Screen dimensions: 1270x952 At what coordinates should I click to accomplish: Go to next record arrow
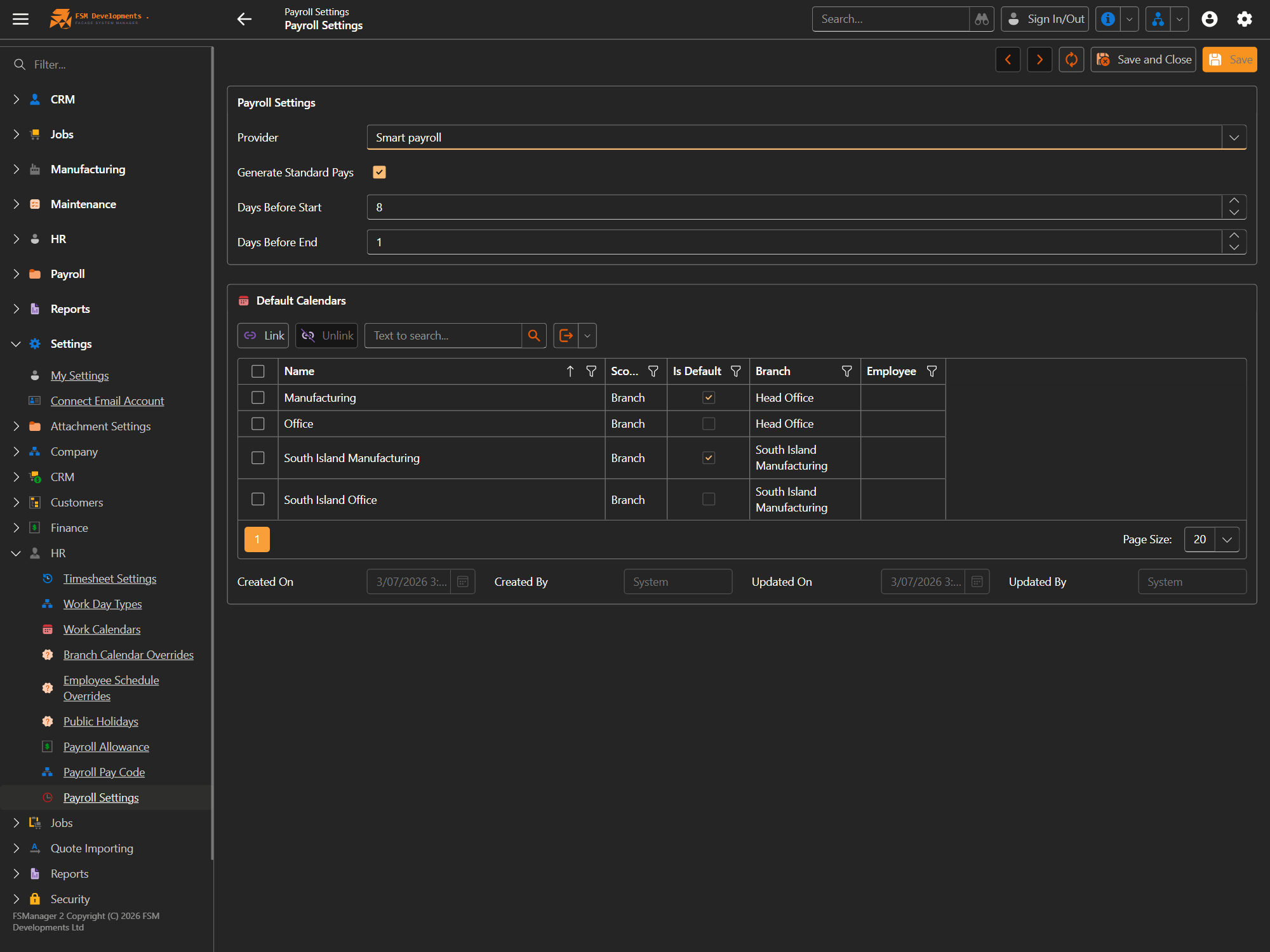1039,60
